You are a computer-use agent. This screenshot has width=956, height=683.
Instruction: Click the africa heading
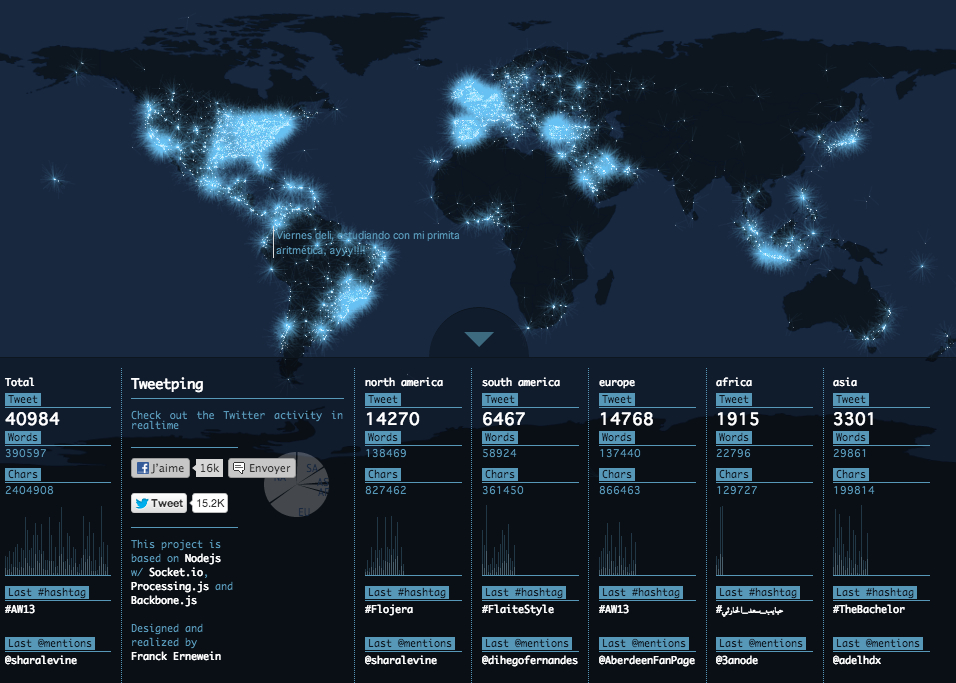point(733,382)
